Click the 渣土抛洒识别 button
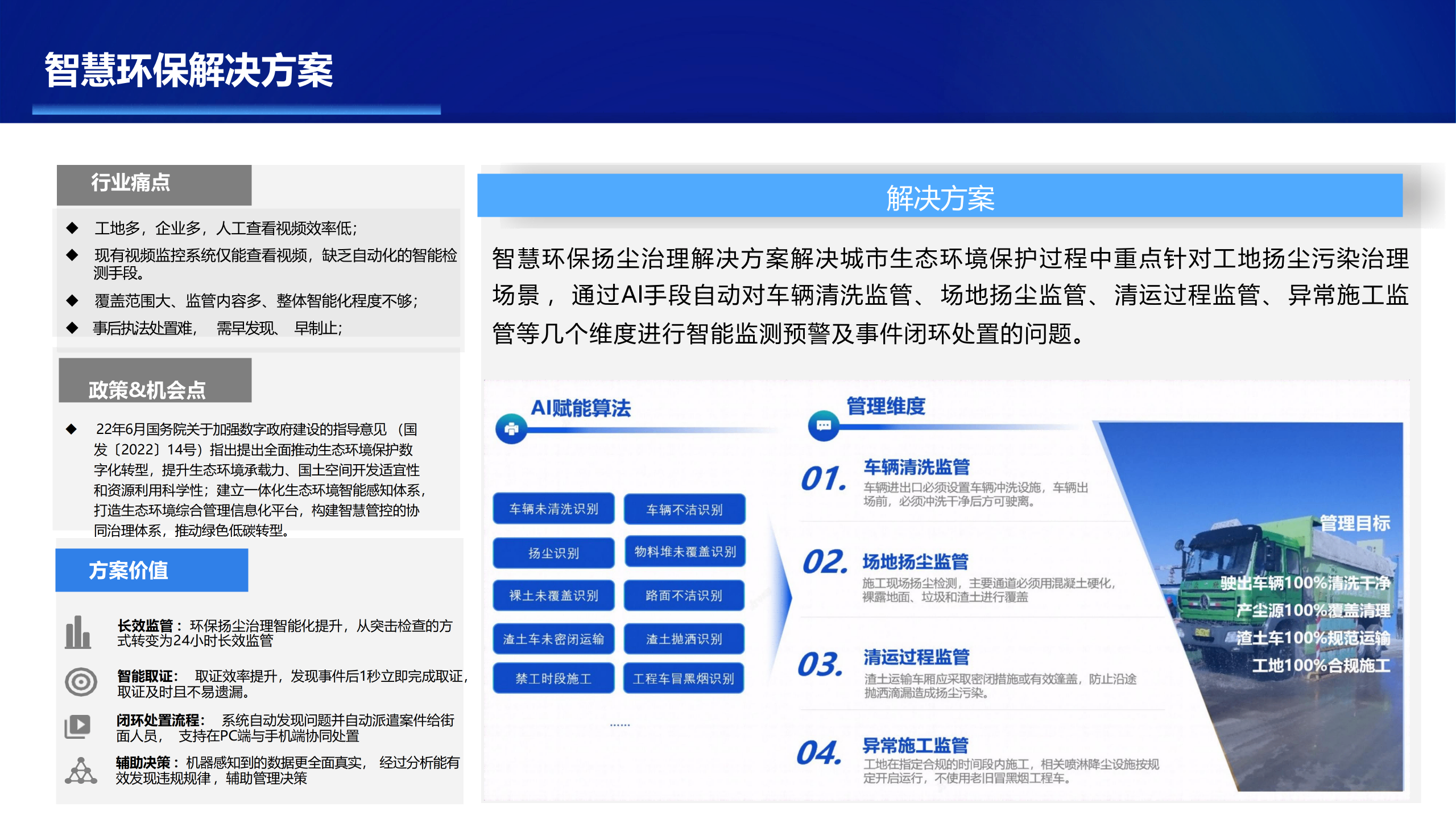 684,639
